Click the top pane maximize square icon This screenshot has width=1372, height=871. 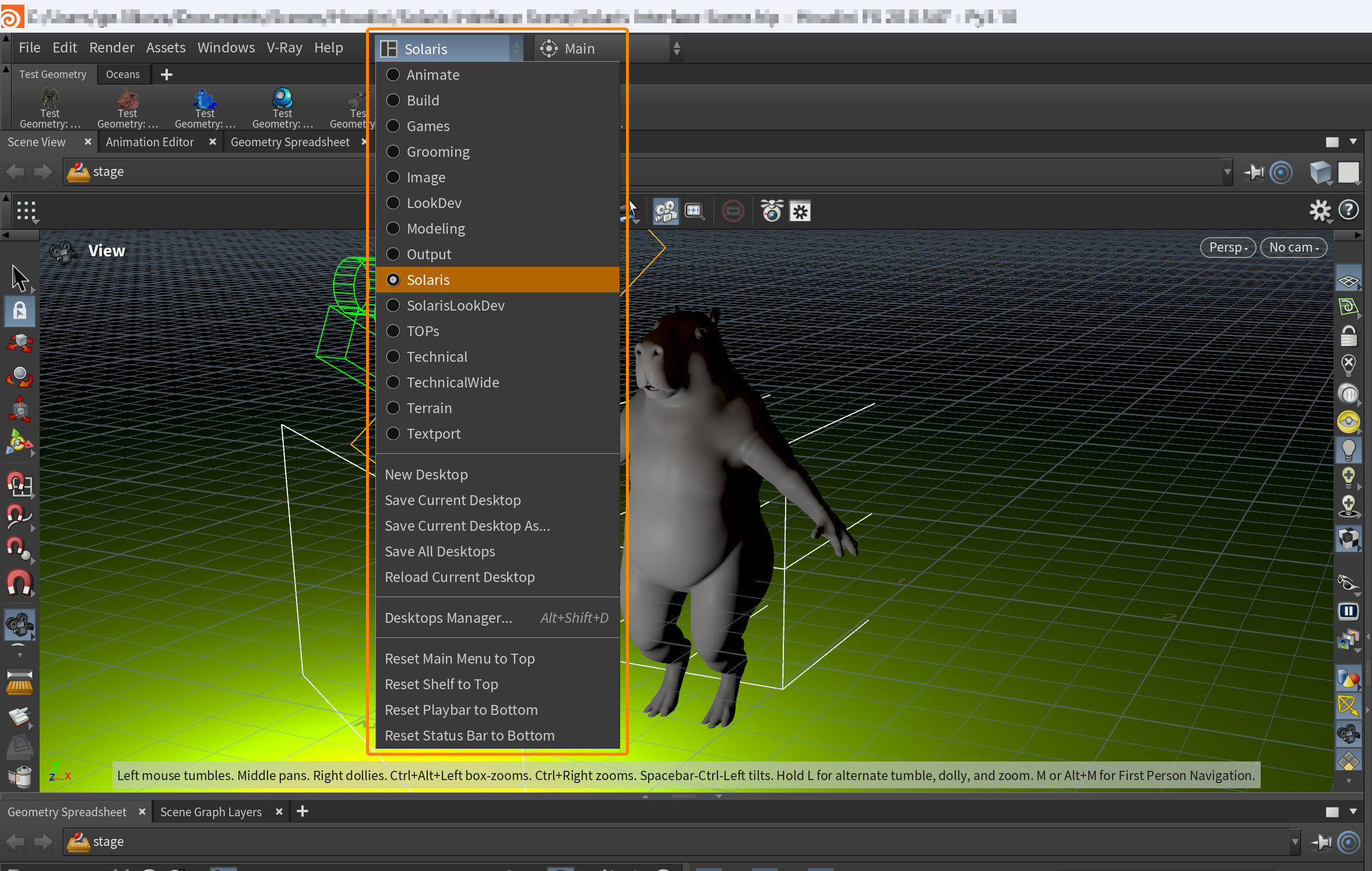tap(1332, 142)
